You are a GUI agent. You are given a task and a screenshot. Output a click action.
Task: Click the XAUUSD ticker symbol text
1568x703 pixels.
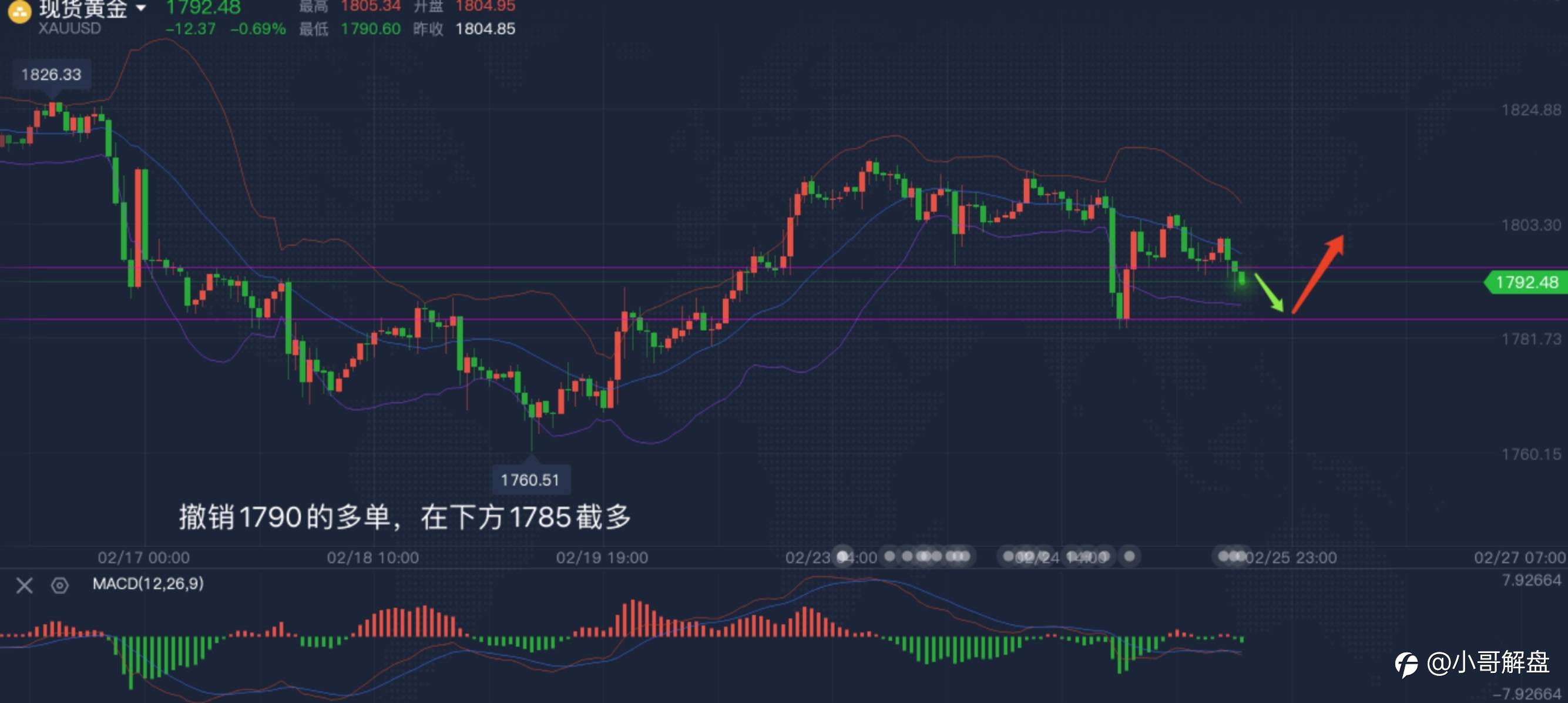click(69, 29)
